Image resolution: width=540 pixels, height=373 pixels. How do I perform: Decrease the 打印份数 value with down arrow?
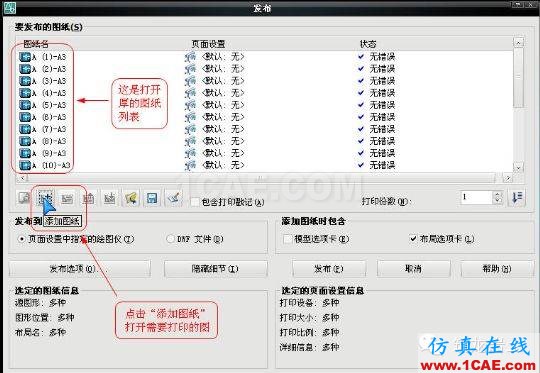tap(497, 201)
